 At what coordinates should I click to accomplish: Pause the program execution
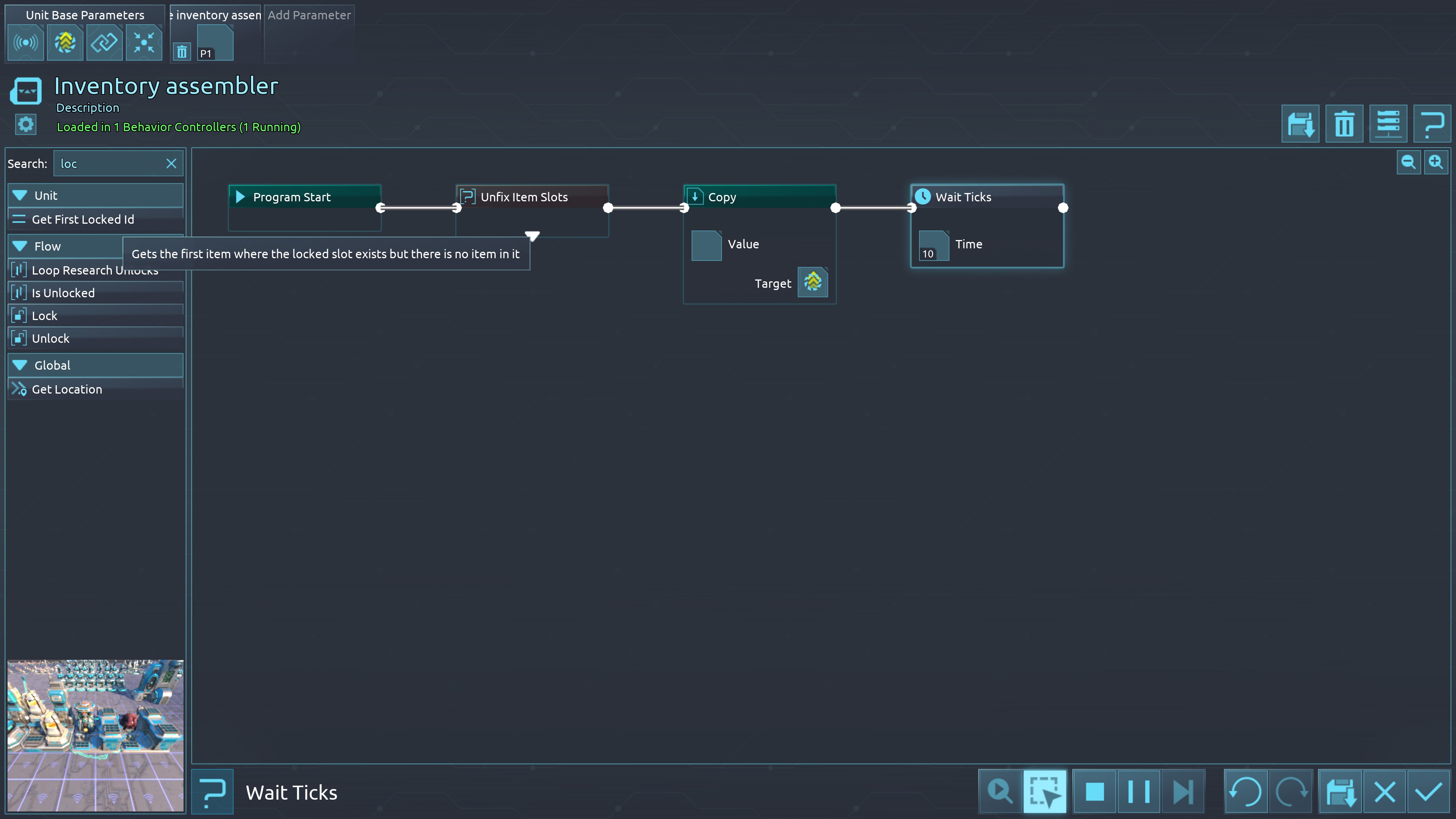pos(1139,791)
